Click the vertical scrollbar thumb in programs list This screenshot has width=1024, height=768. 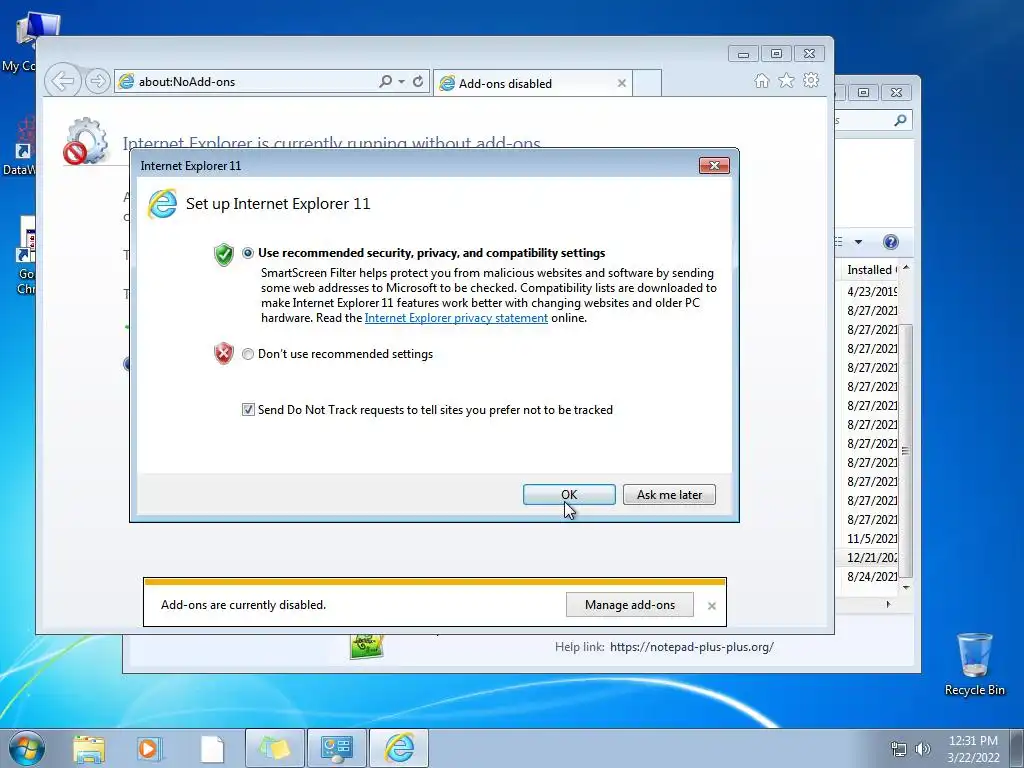point(906,451)
